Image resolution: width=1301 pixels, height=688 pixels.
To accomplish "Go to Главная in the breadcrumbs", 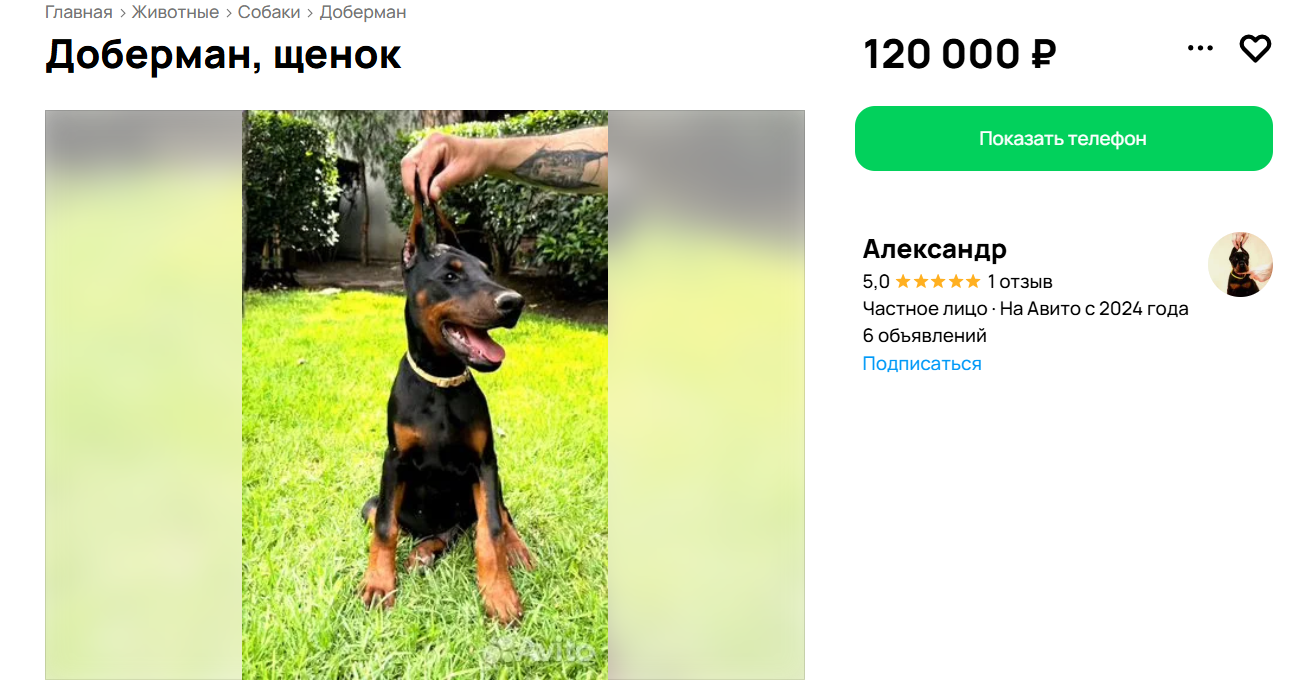I will click(79, 12).
